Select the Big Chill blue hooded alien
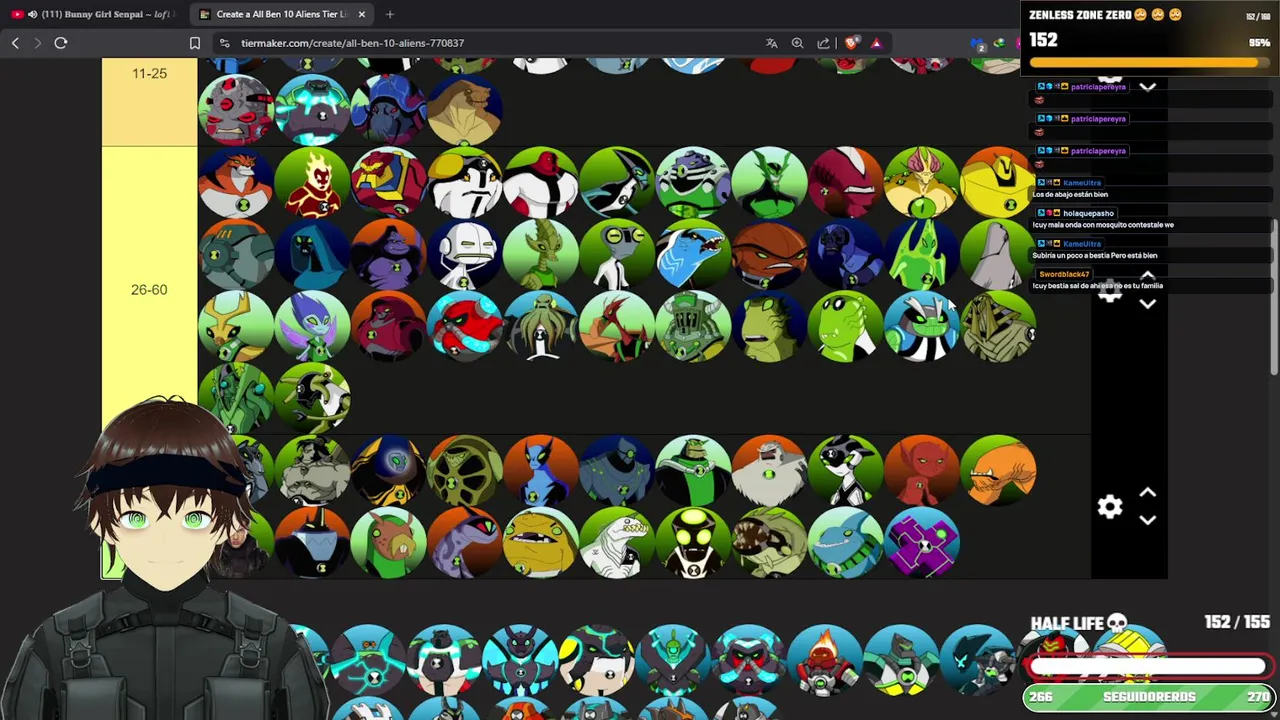The height and width of the screenshot is (720, 1280). [313, 254]
